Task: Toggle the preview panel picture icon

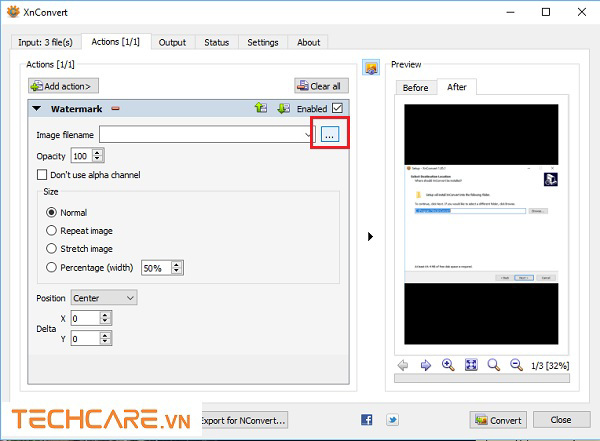Action: coord(371,68)
